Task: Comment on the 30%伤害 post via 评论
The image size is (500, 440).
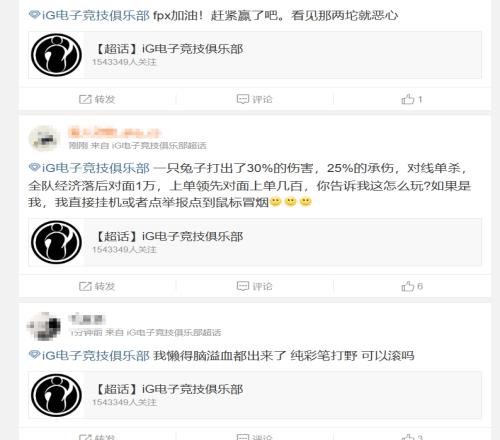Action: pos(254,286)
